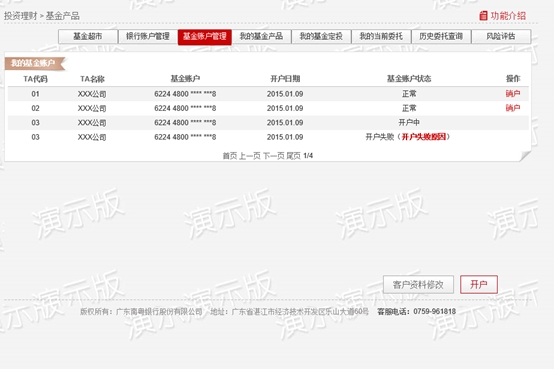Click 投资理财 in the breadcrumb
This screenshot has width=554, height=369.
click(20, 16)
